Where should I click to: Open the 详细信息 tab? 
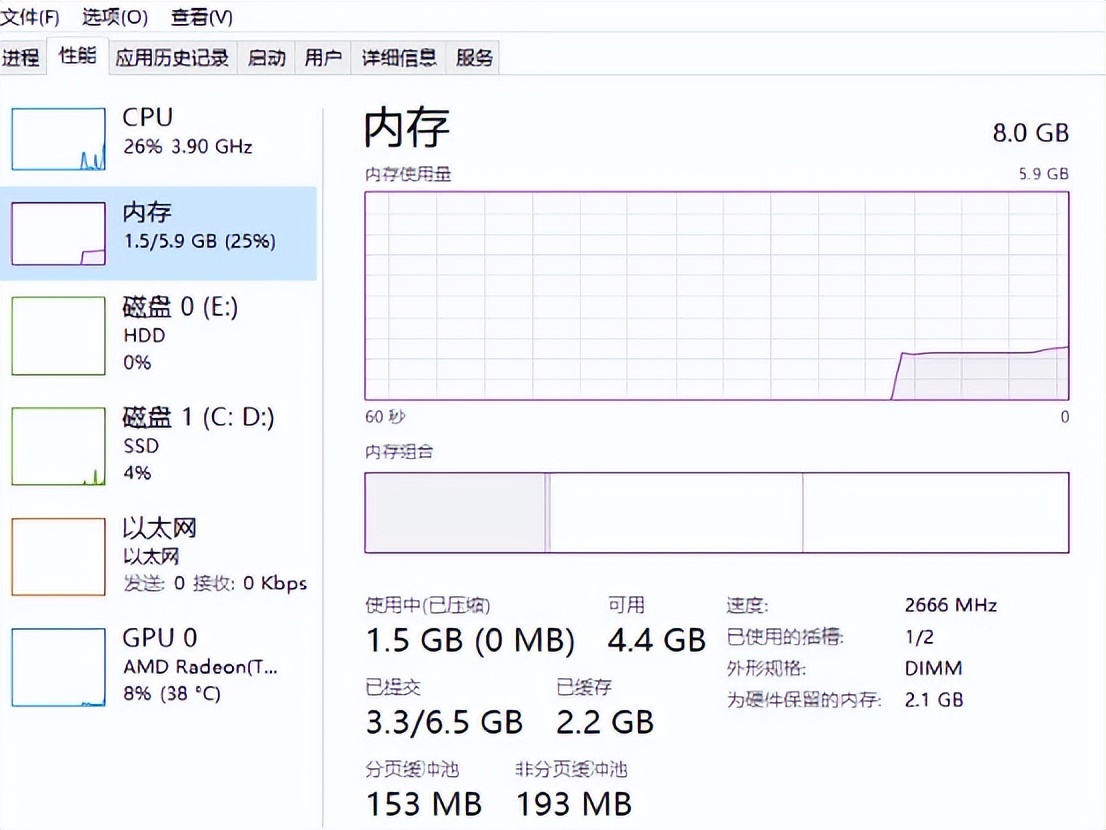(399, 58)
